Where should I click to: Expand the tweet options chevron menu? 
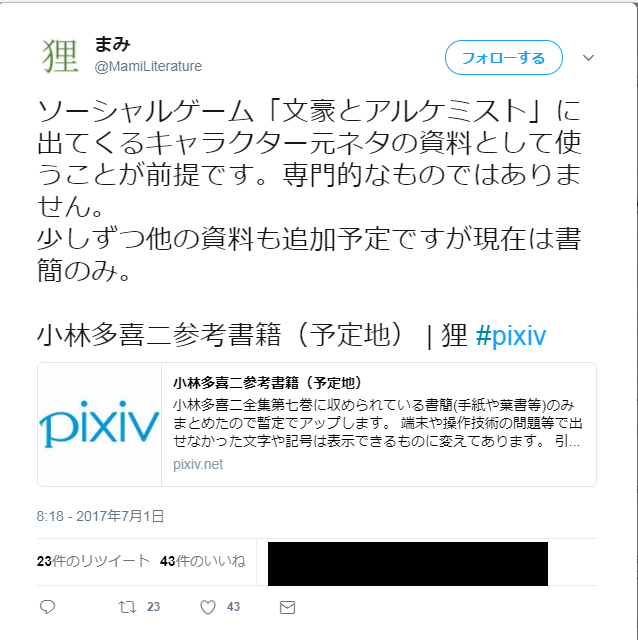[x=588, y=58]
